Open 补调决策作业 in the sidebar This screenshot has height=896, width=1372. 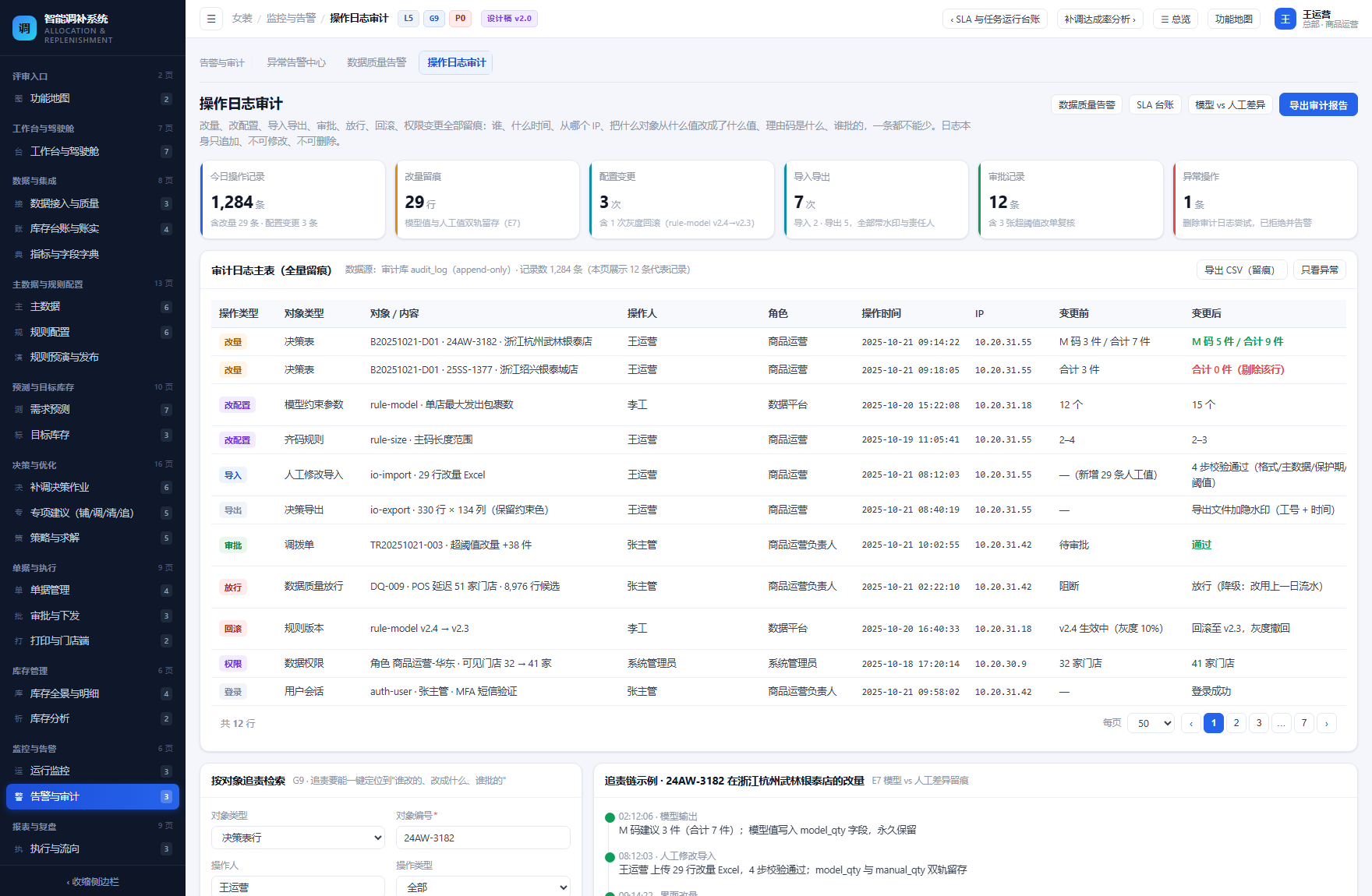(x=93, y=487)
